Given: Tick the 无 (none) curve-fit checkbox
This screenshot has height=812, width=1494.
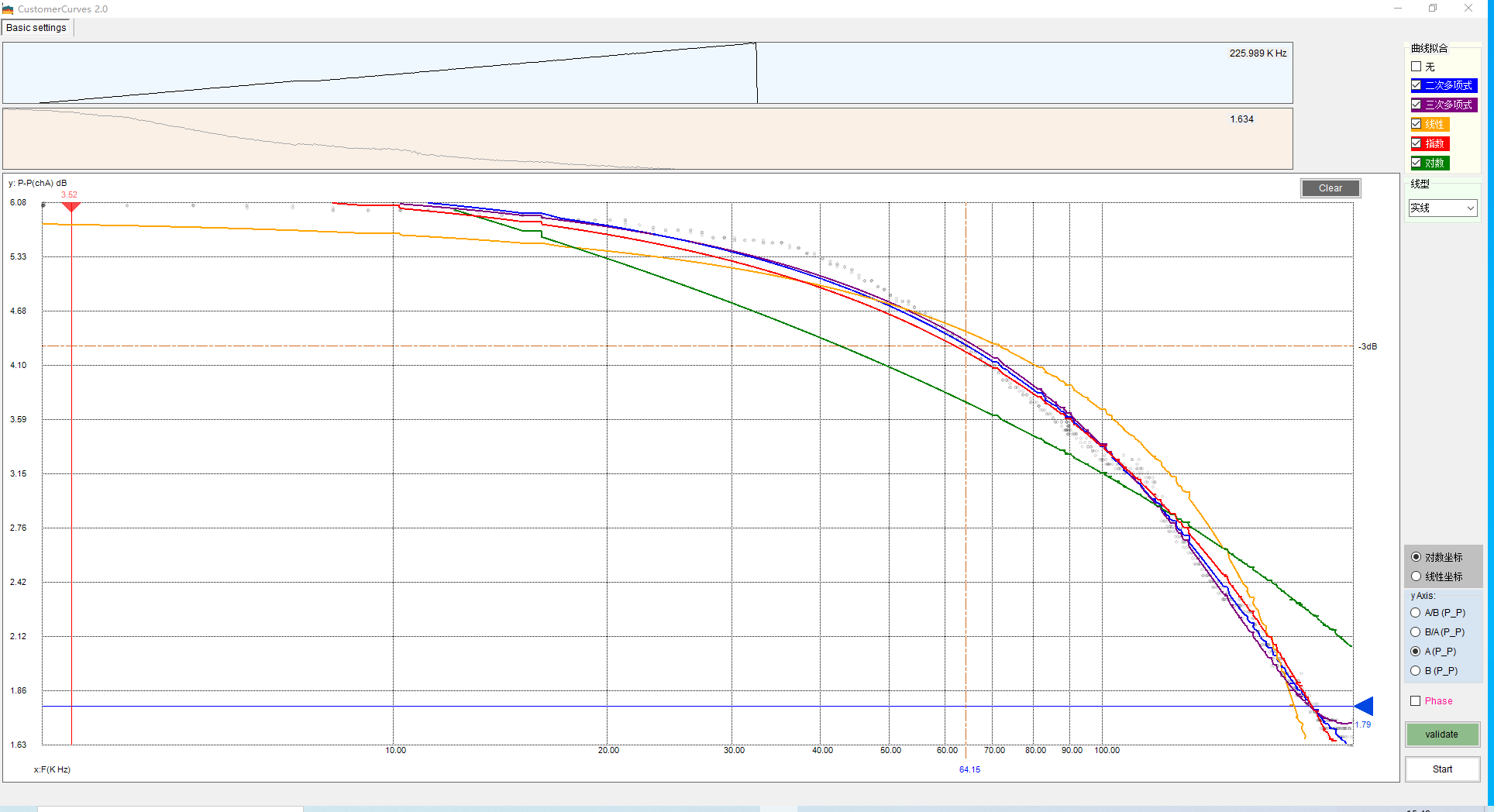Looking at the screenshot, I should [1417, 67].
